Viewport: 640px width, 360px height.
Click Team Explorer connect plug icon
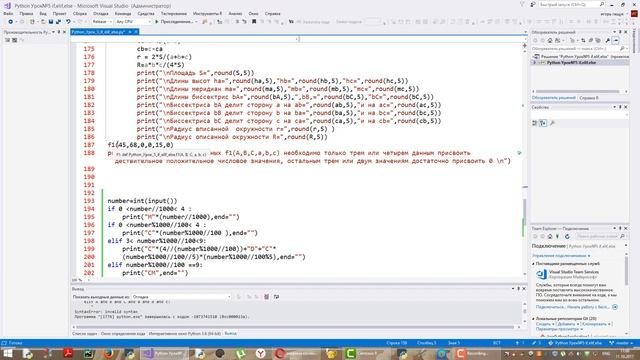[558, 236]
